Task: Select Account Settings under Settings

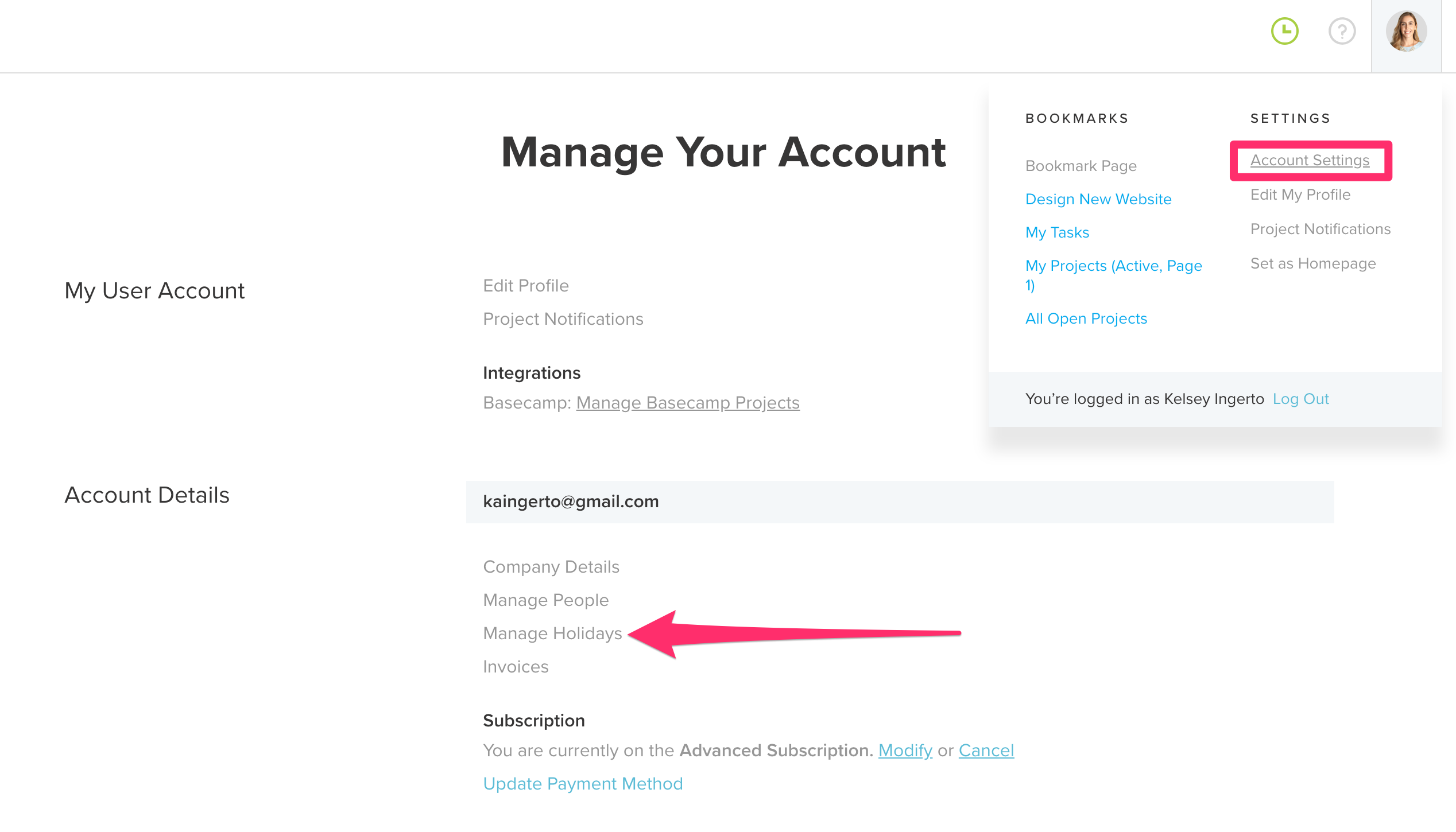Action: [x=1310, y=161]
